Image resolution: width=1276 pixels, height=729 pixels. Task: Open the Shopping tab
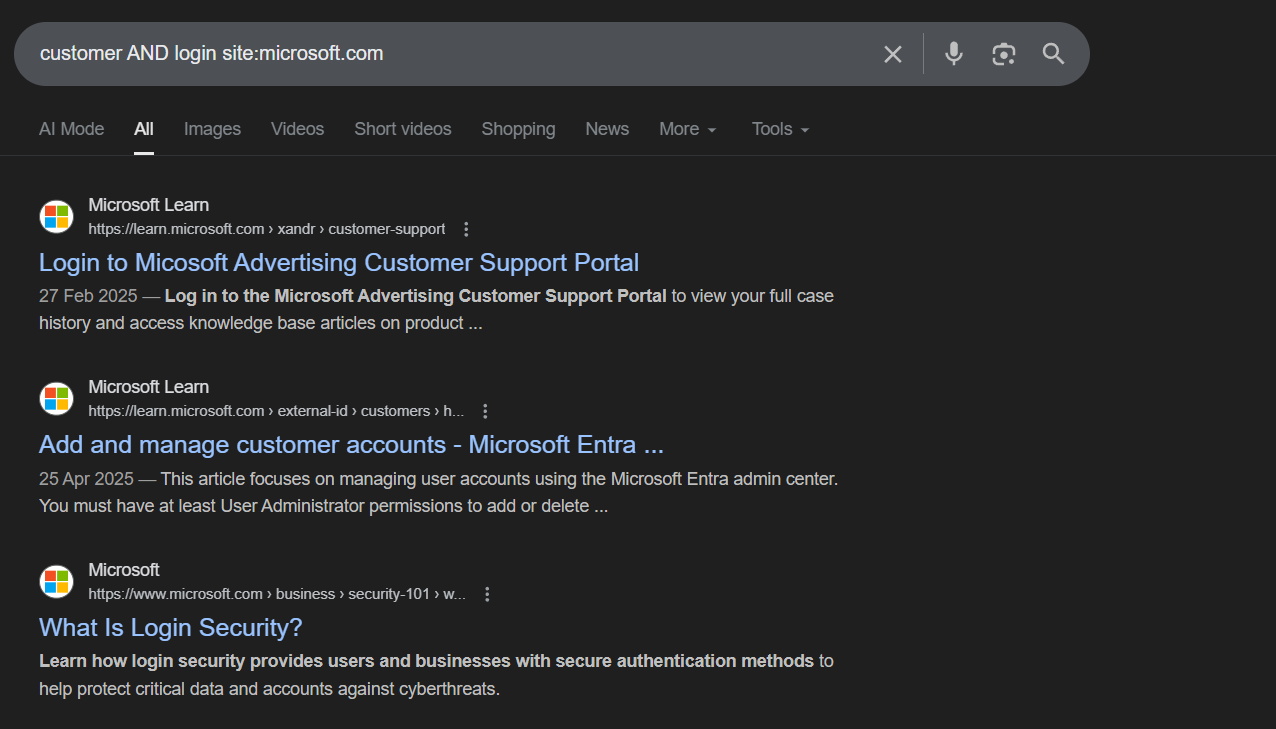pyautogui.click(x=518, y=129)
